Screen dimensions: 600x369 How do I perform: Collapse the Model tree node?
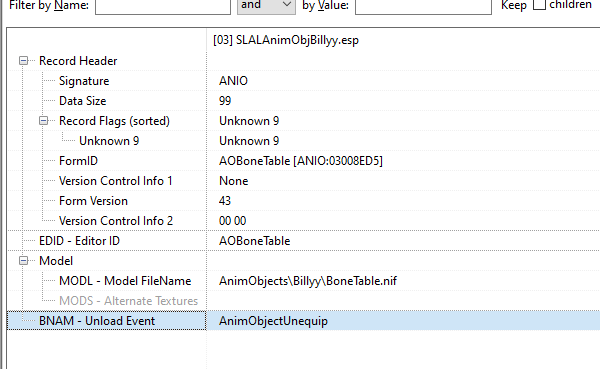click(x=24, y=261)
